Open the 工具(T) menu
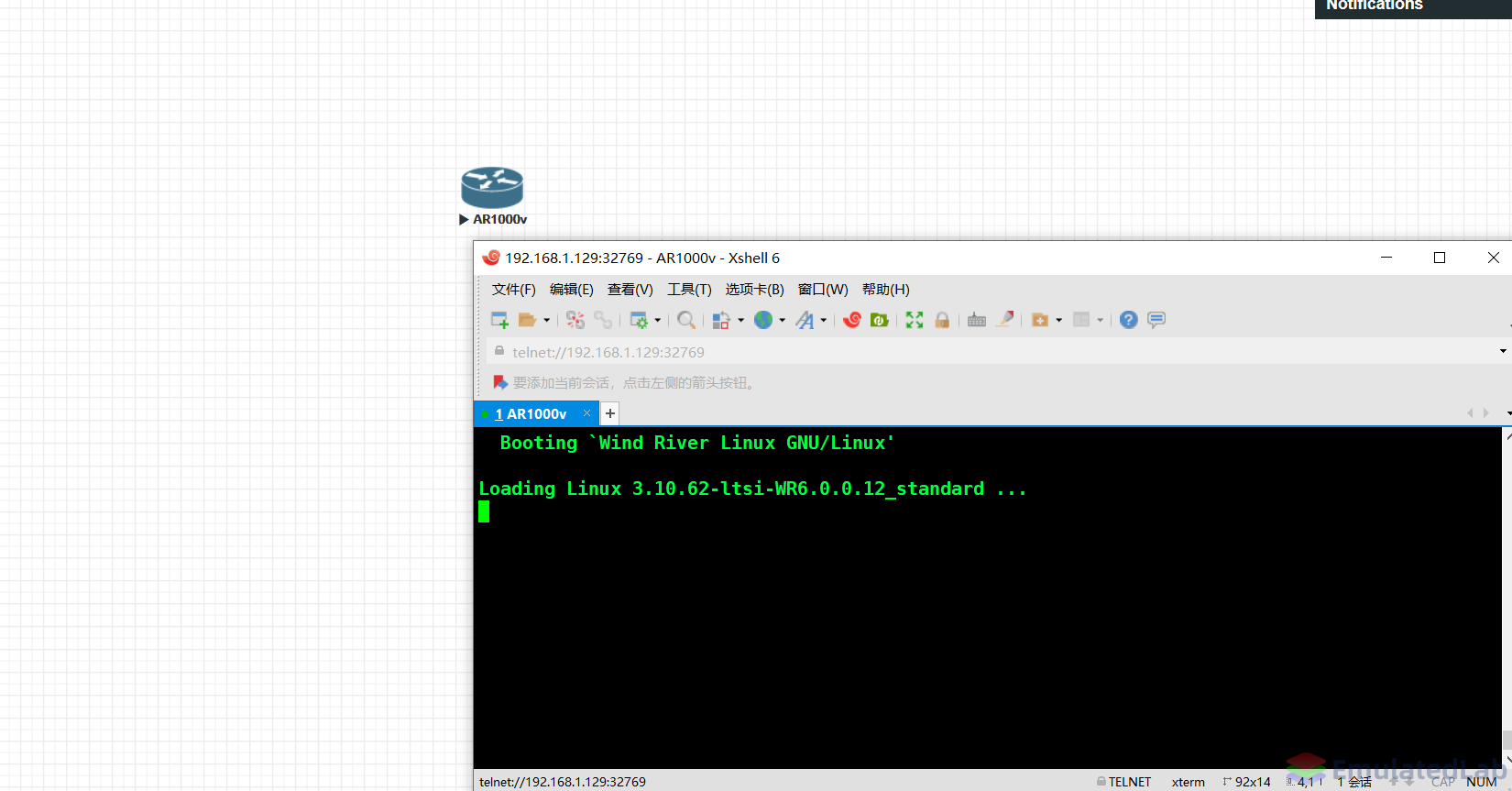The width and height of the screenshot is (1512, 791). [x=689, y=290]
